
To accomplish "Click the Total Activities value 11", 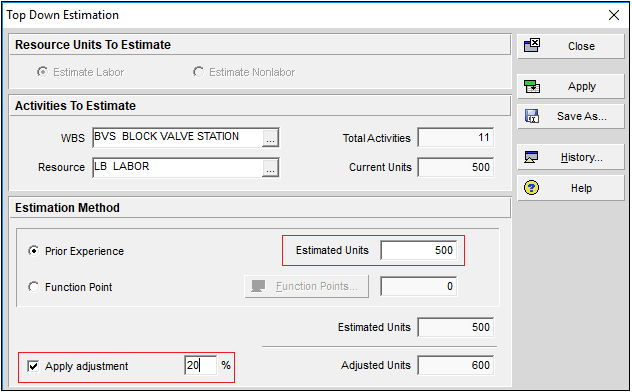I will (x=455, y=137).
